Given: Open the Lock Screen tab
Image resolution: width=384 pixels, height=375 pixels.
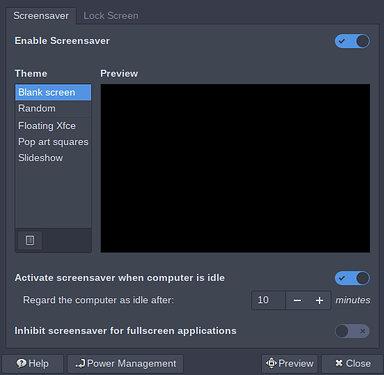Looking at the screenshot, I should click(x=111, y=16).
